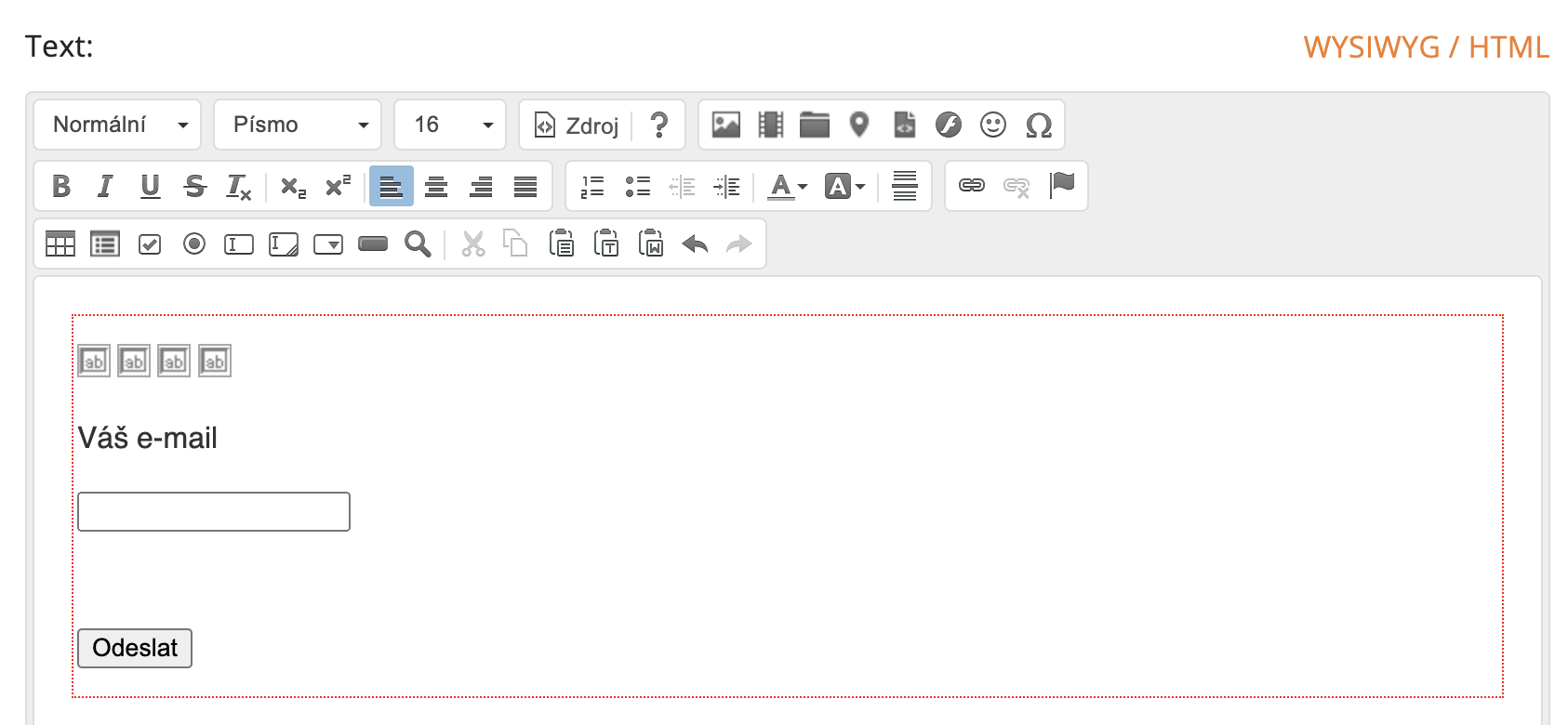Switch to Zdroj source view

click(x=577, y=125)
